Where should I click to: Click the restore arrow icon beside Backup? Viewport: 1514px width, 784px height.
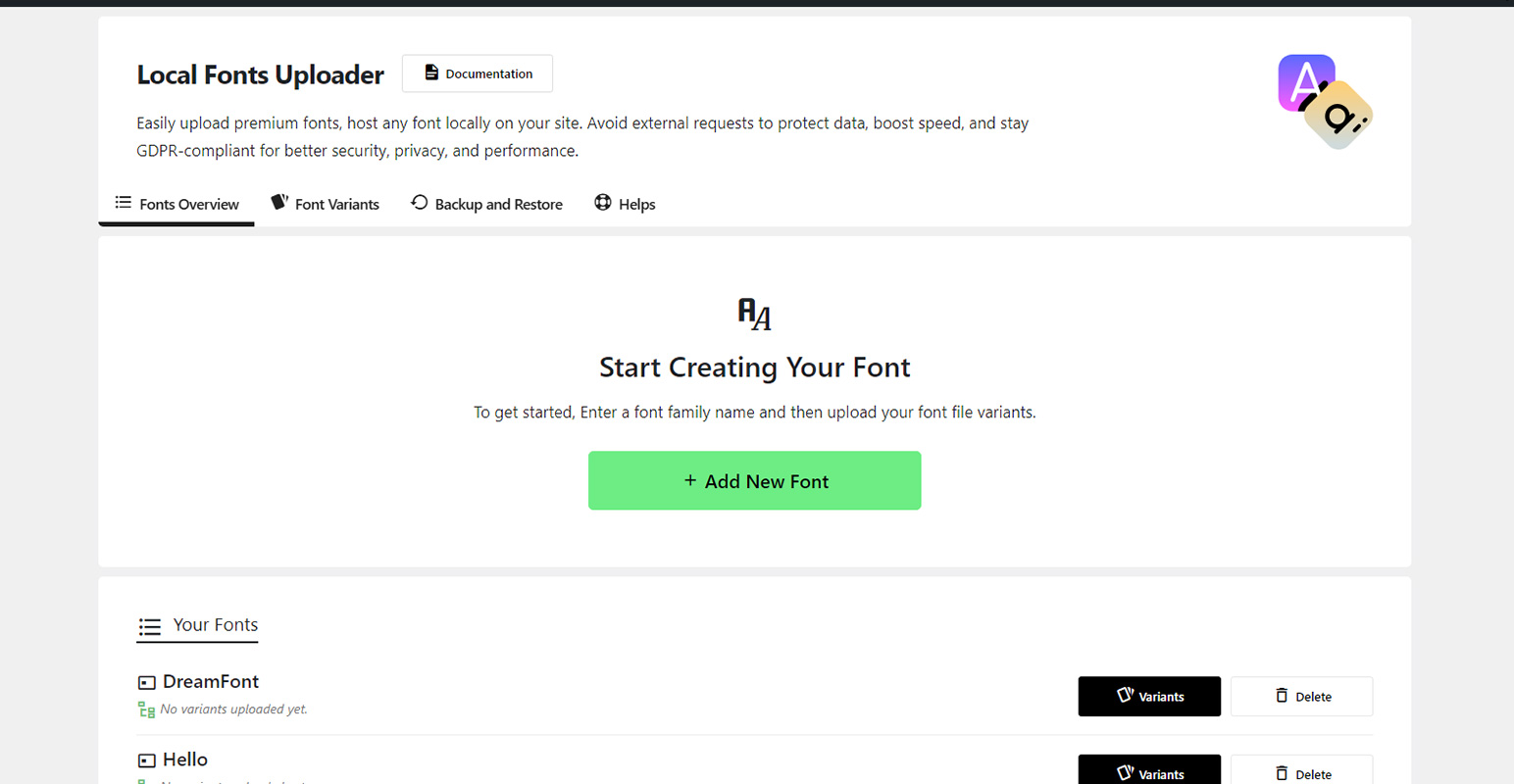[x=420, y=202]
